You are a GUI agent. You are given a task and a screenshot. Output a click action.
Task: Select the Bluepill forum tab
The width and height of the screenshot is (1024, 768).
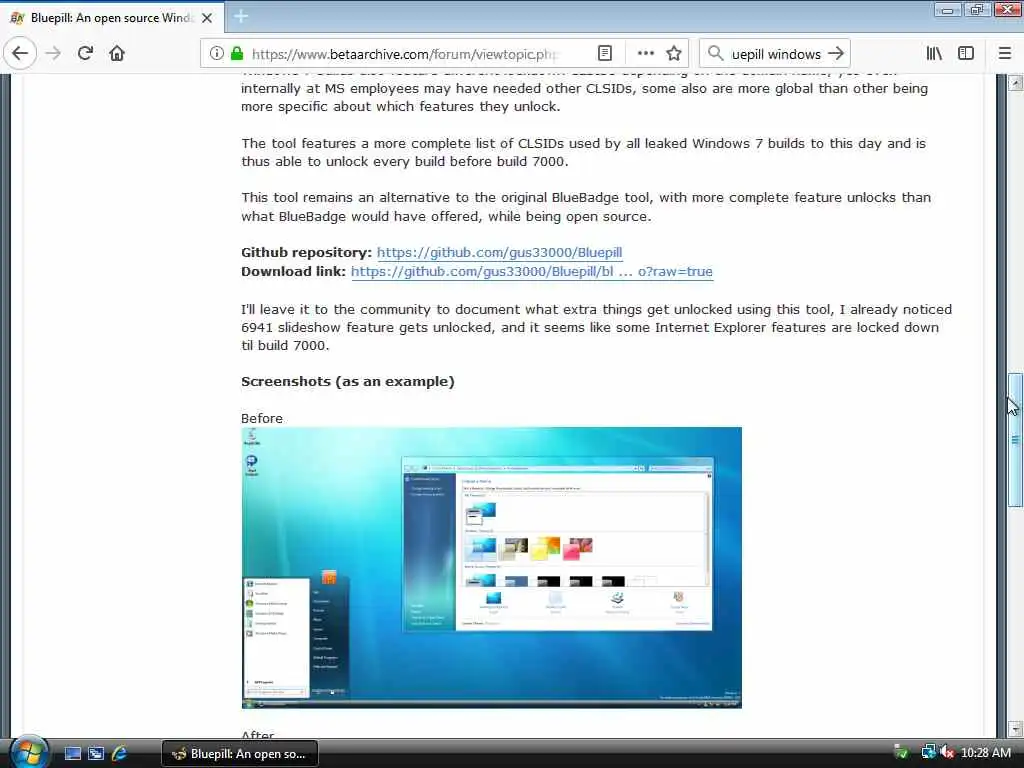[112, 18]
